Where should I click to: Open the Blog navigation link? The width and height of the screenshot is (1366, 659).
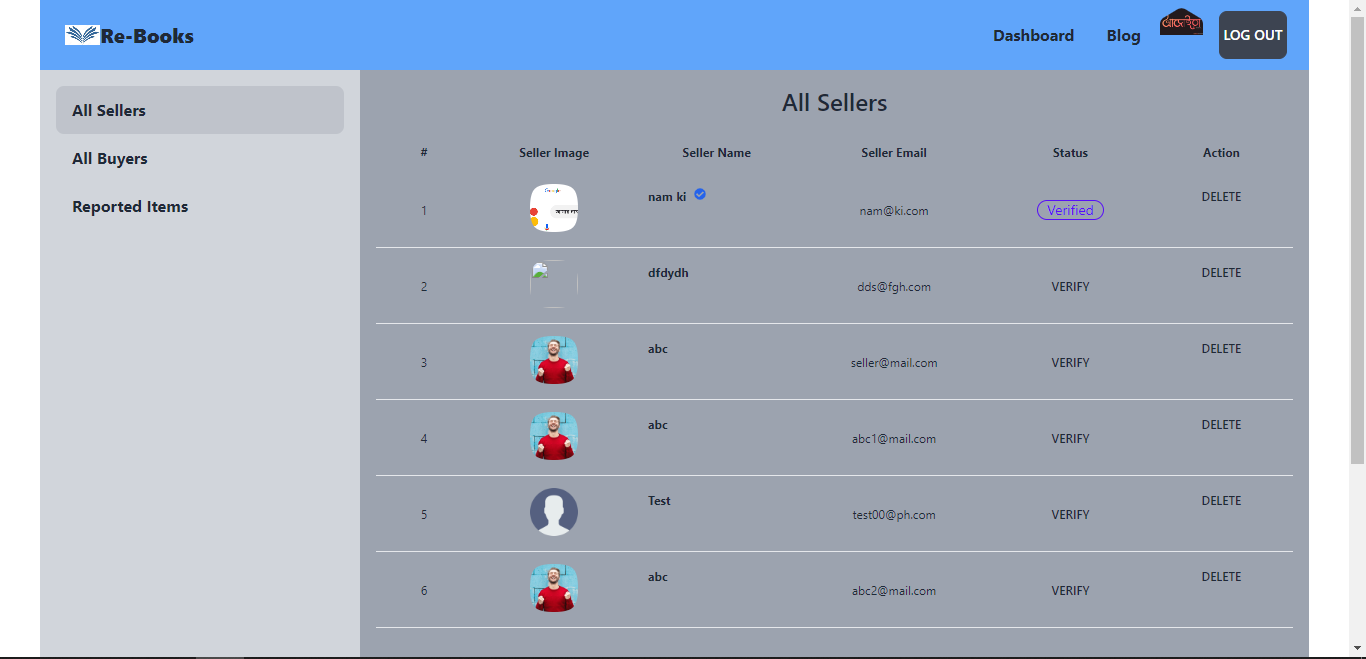tap(1123, 35)
